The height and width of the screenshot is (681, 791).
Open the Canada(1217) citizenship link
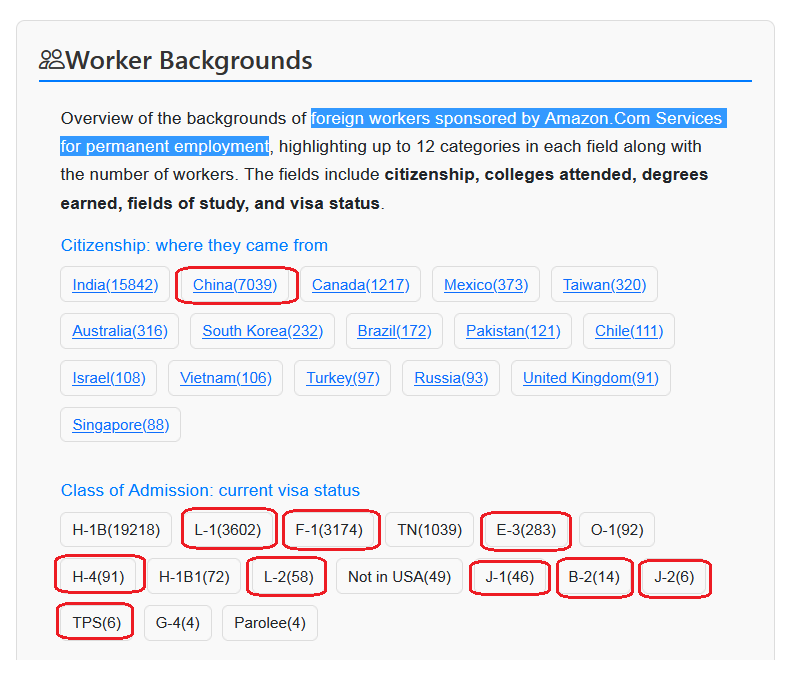click(361, 285)
